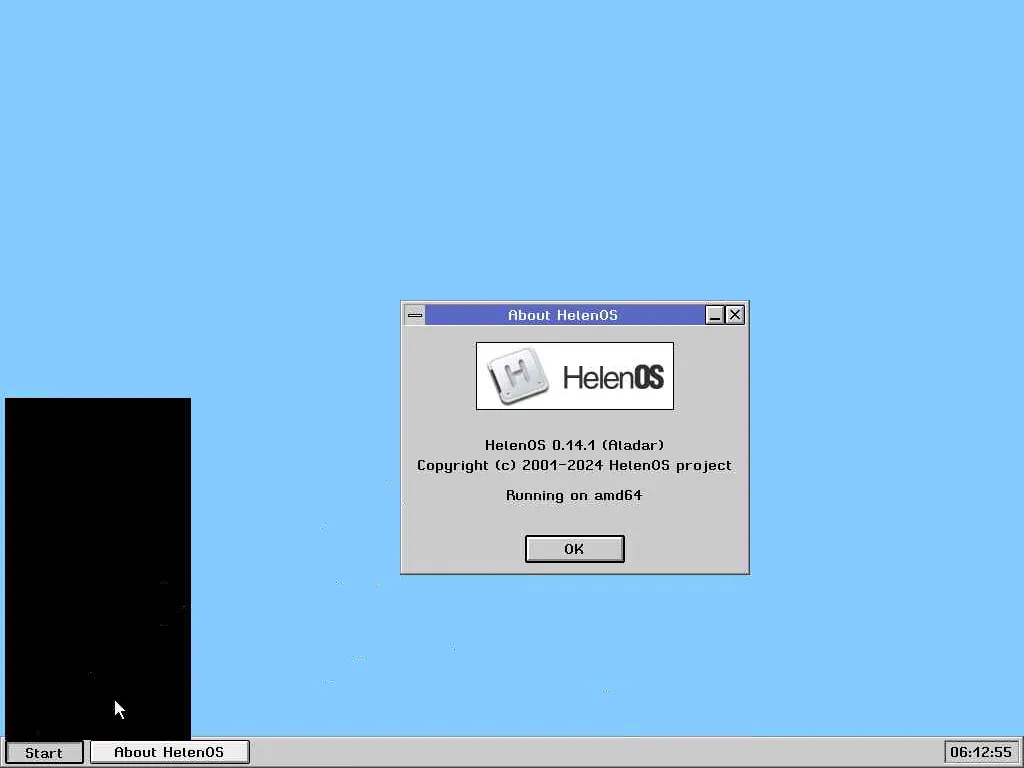Click the HelenOS 0.14.1 (Aladar) text
1024x768 pixels.
[x=575, y=445]
